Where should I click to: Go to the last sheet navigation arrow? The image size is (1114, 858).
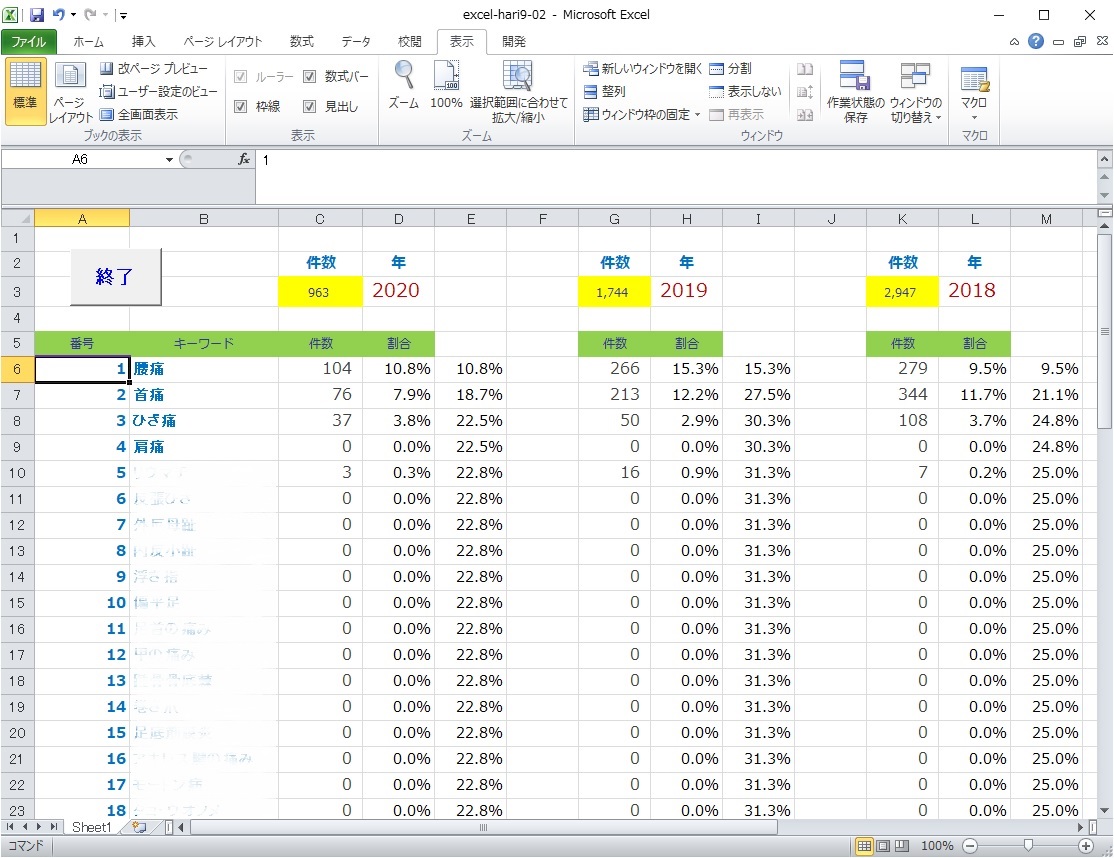[53, 827]
